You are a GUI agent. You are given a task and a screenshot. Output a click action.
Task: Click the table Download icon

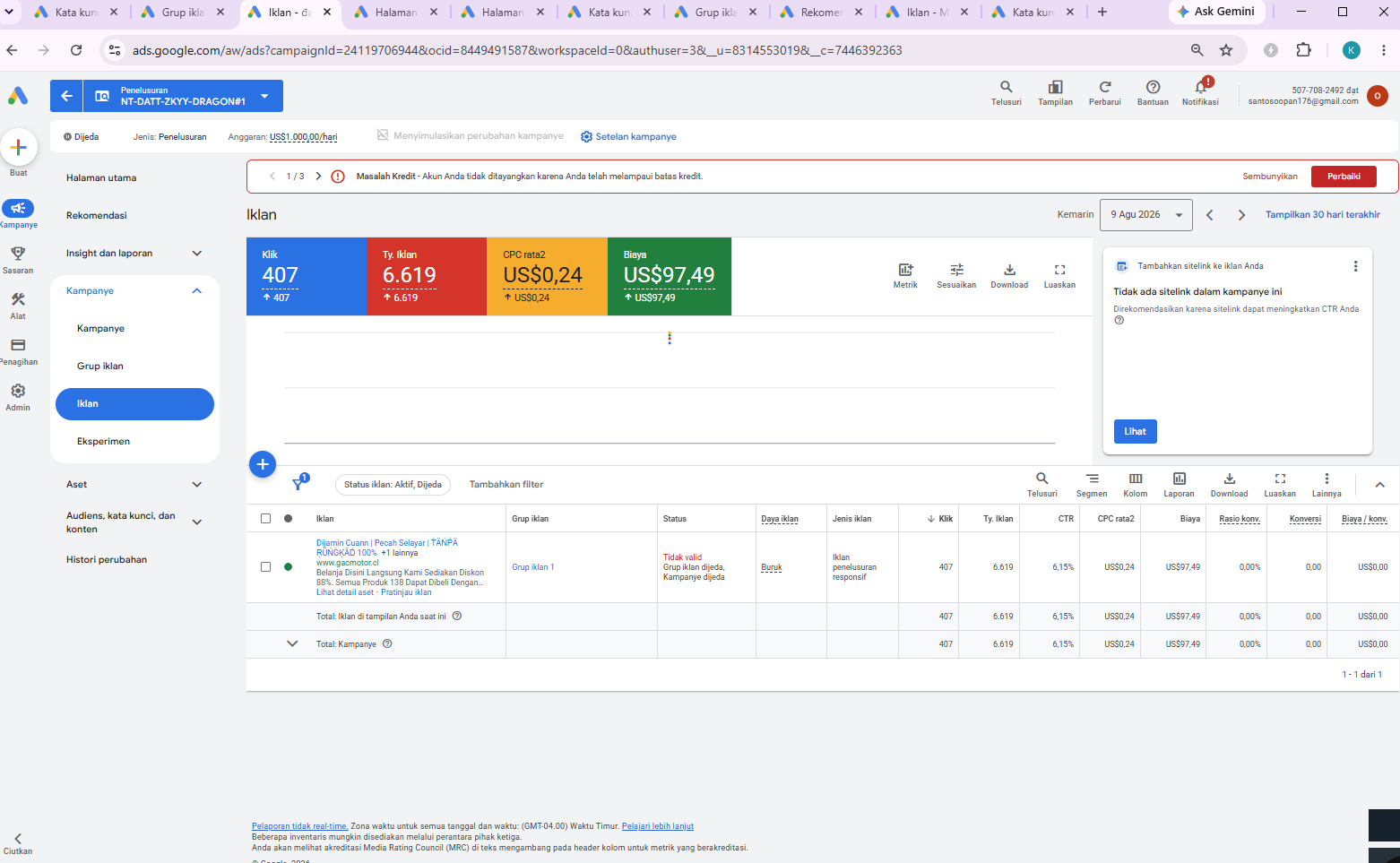click(1230, 479)
